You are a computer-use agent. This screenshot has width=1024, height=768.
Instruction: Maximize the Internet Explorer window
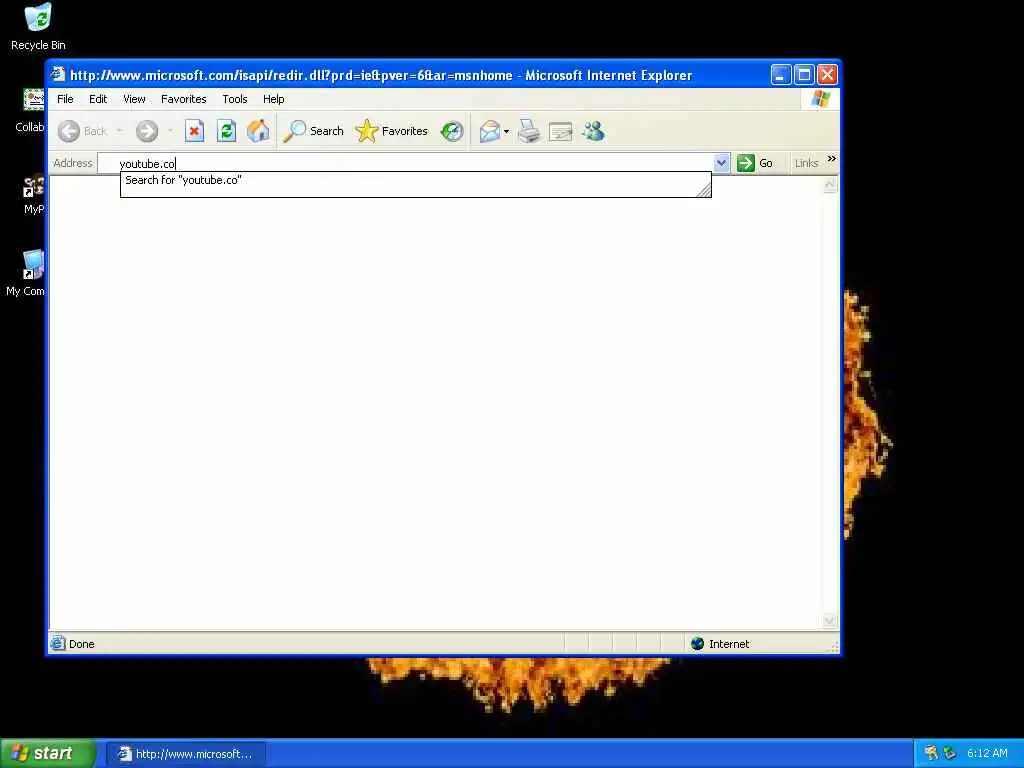pyautogui.click(x=805, y=74)
